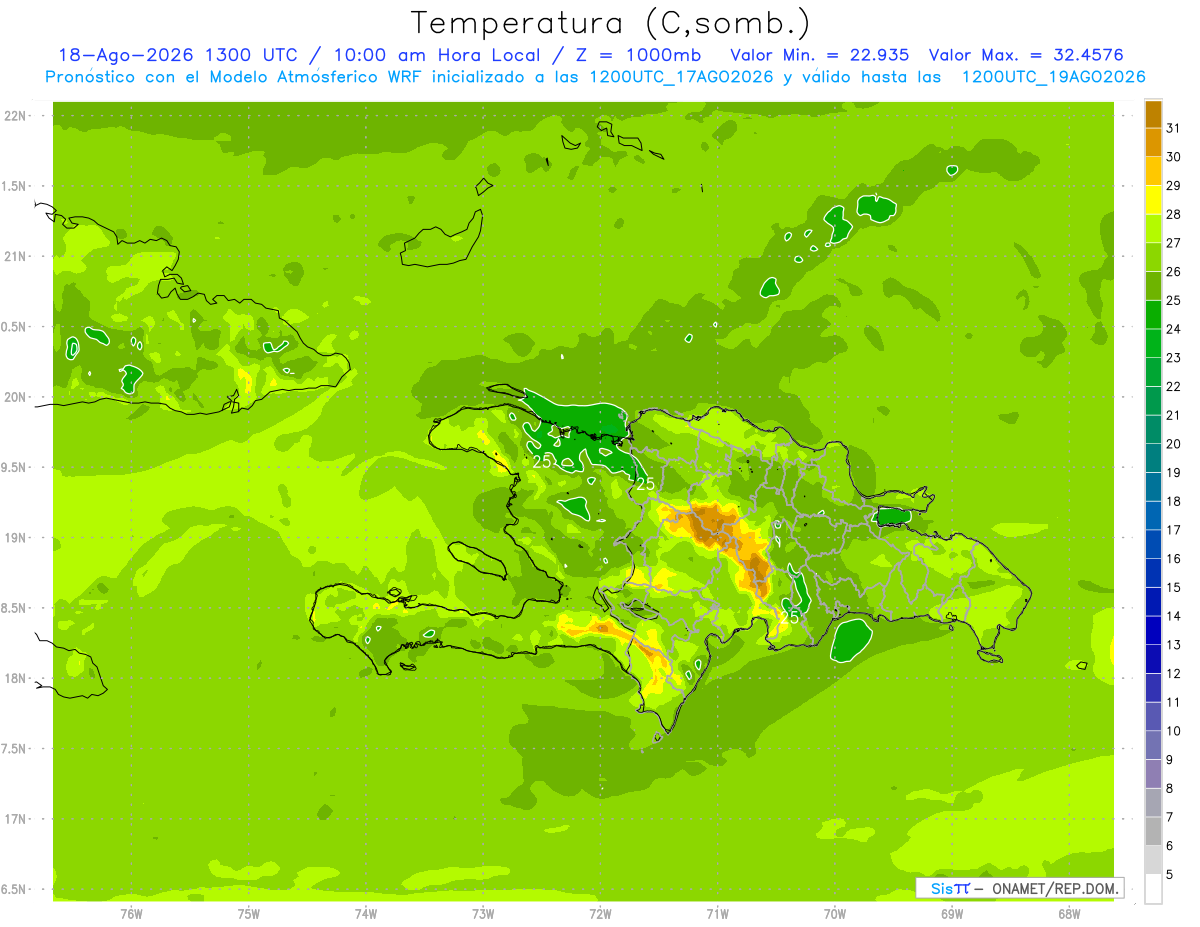Click the 22N latitude label
The height and width of the screenshot is (927, 1200).
[16, 116]
